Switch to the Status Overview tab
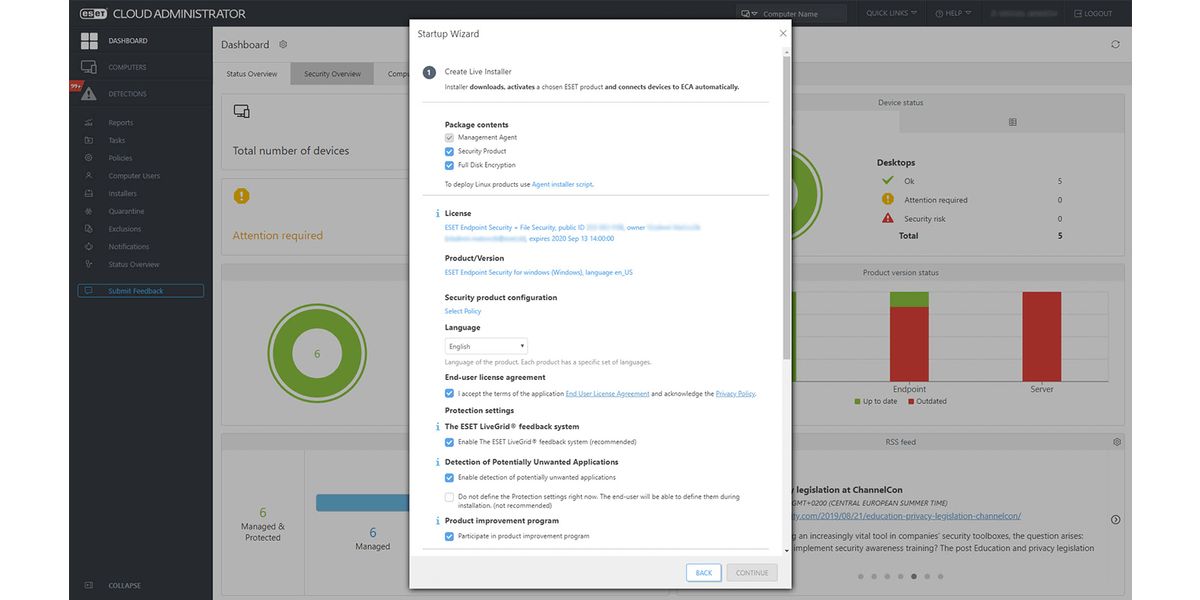Viewport: 1200px width, 600px height. click(252, 74)
